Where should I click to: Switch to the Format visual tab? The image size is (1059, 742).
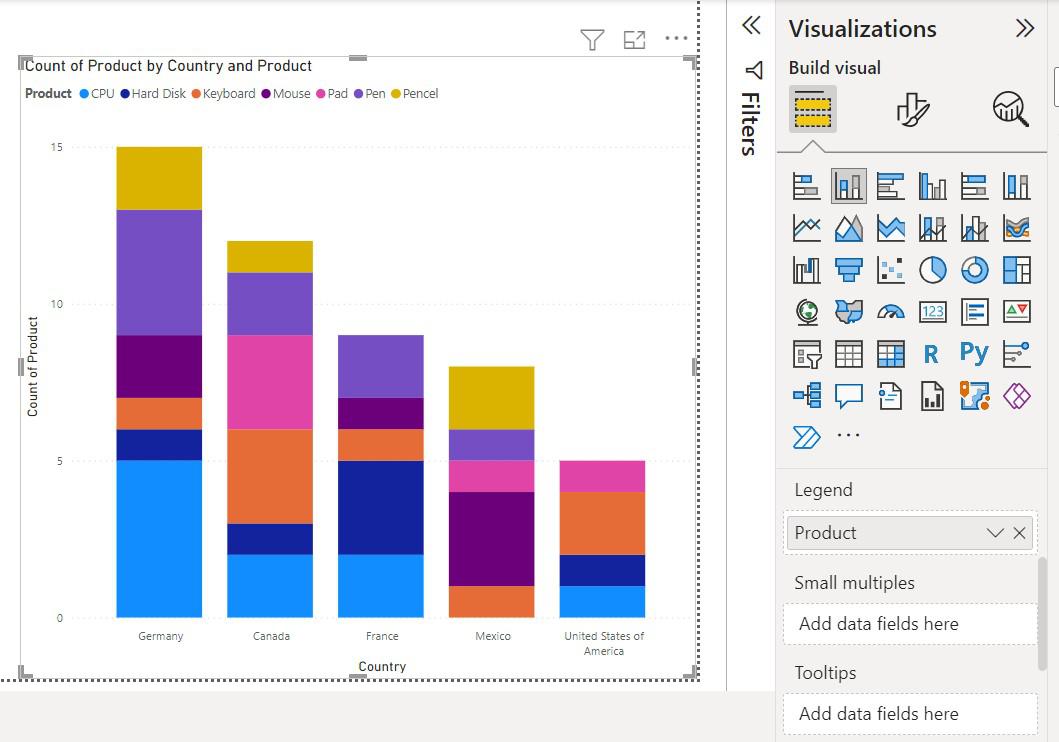click(912, 109)
